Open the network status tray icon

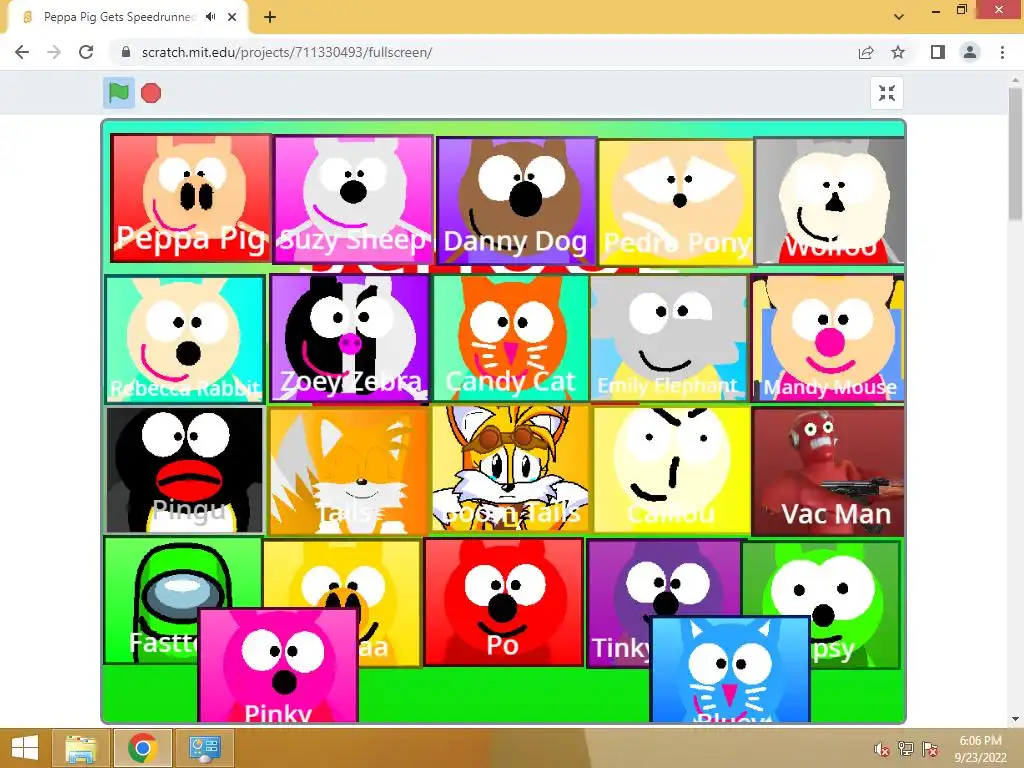(x=906, y=749)
